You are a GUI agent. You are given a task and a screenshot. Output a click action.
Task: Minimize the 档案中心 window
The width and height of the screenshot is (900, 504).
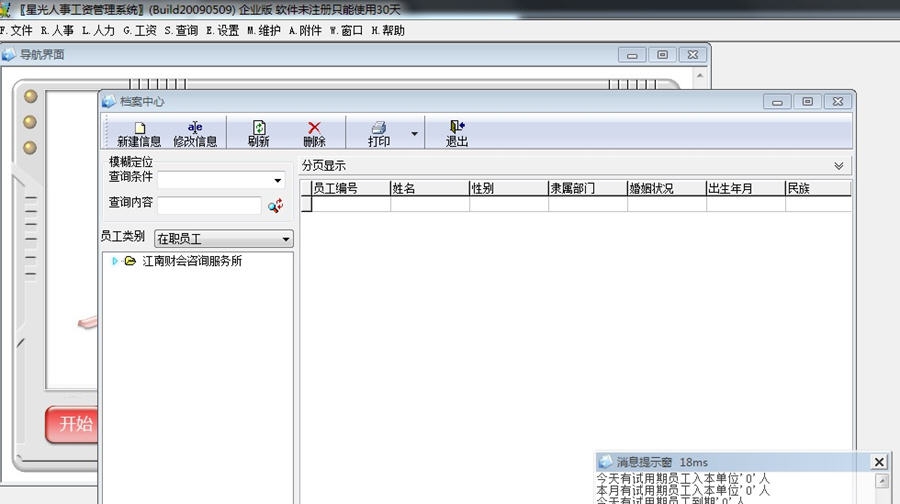777,102
